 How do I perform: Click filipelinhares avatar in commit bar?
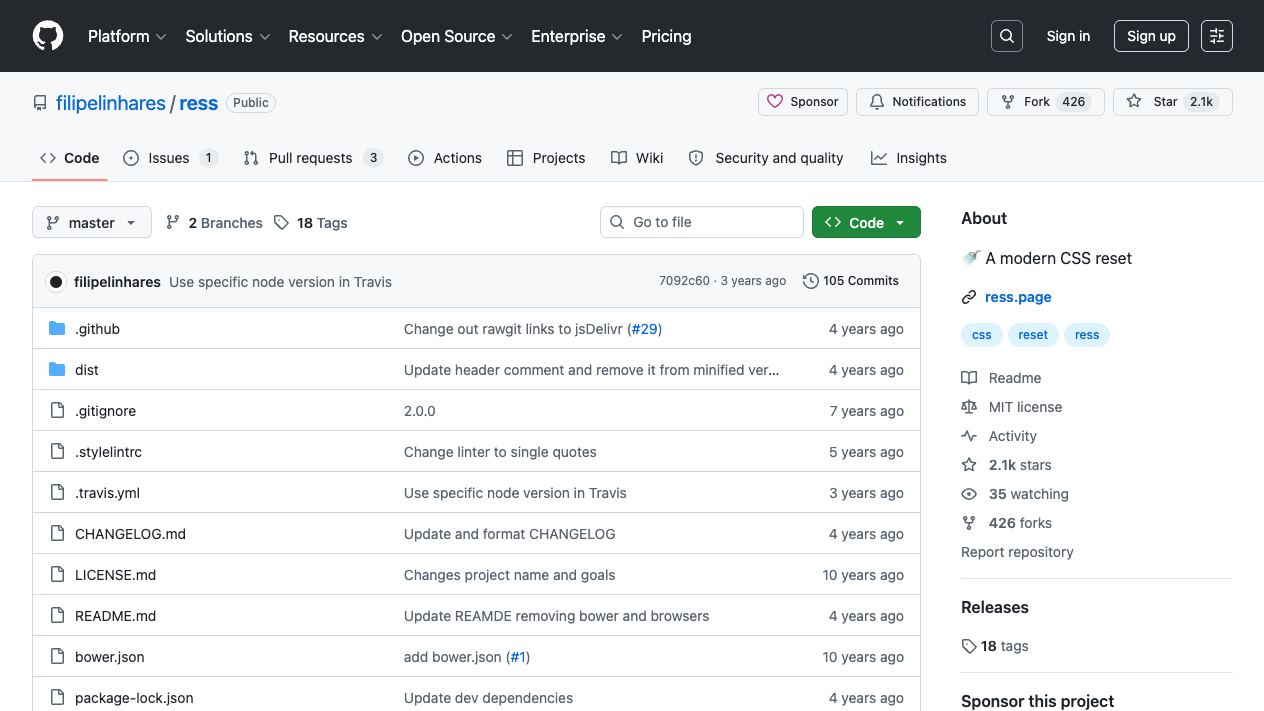click(x=56, y=282)
